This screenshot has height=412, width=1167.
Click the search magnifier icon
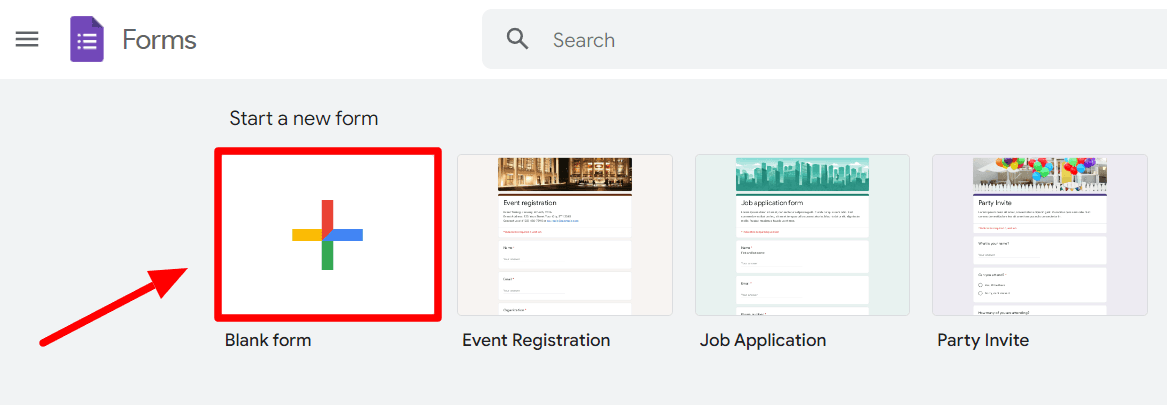click(517, 39)
